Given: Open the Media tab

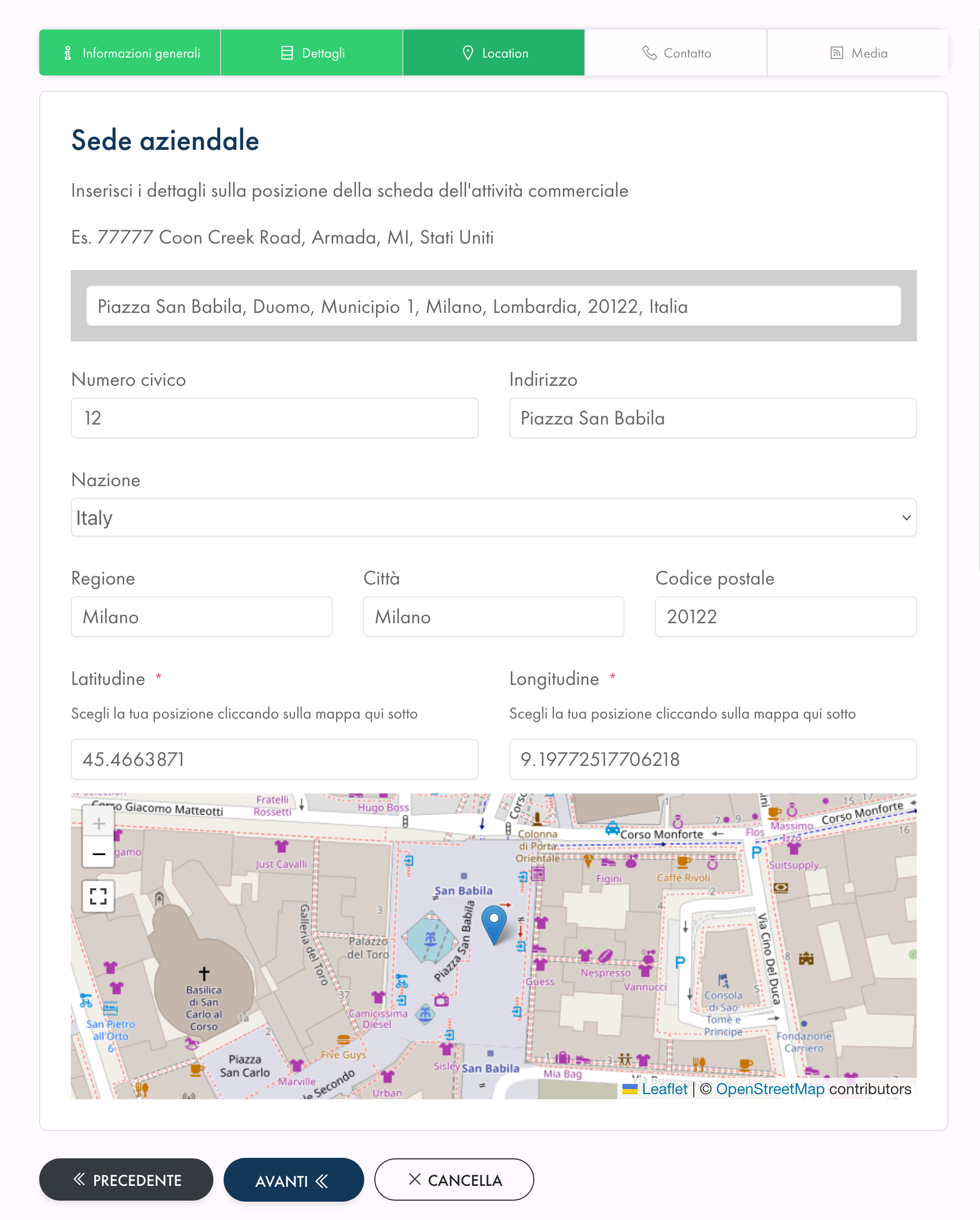Looking at the screenshot, I should [857, 52].
